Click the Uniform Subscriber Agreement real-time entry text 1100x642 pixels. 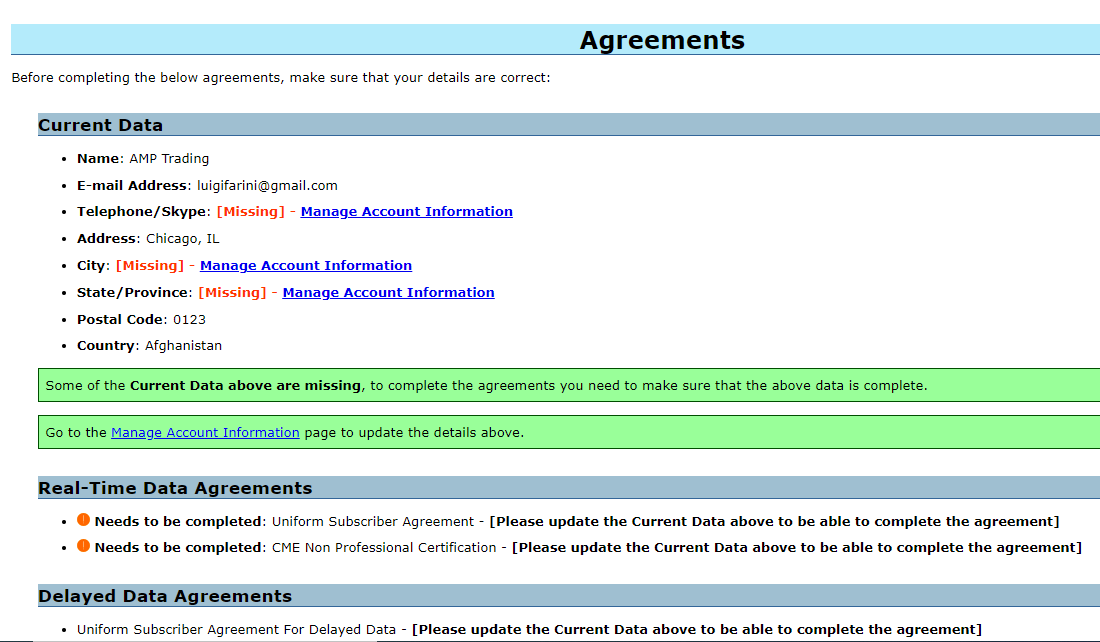[373, 522]
